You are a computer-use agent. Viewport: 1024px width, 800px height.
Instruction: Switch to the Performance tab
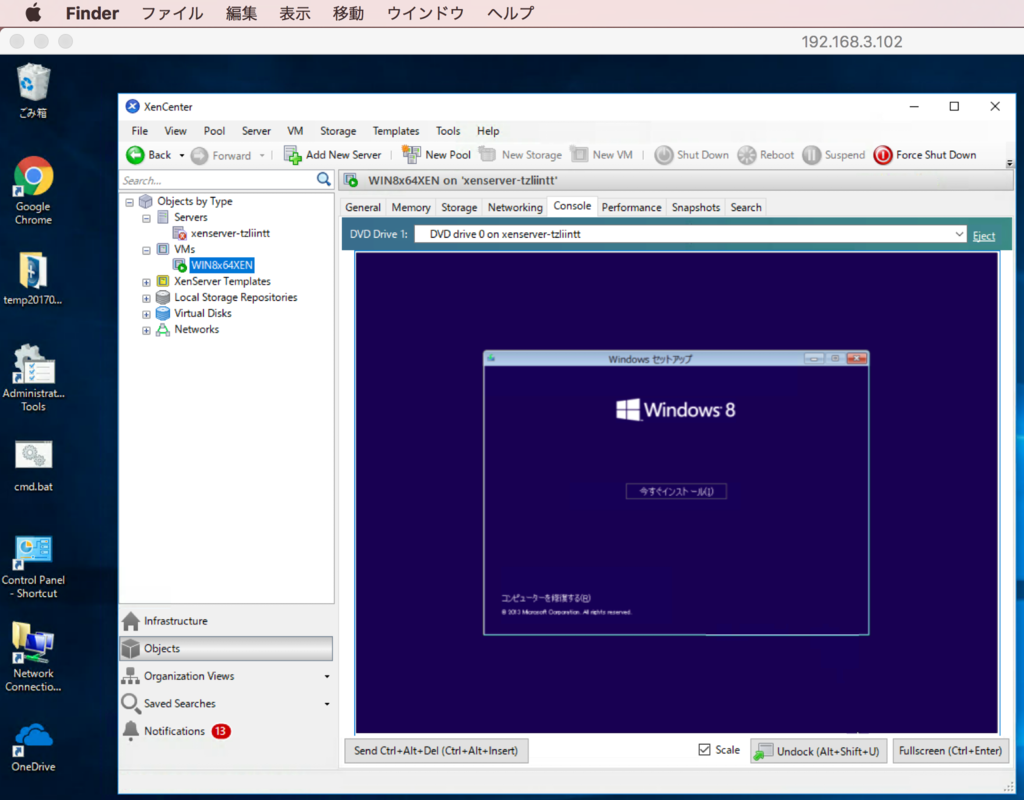[x=631, y=207]
